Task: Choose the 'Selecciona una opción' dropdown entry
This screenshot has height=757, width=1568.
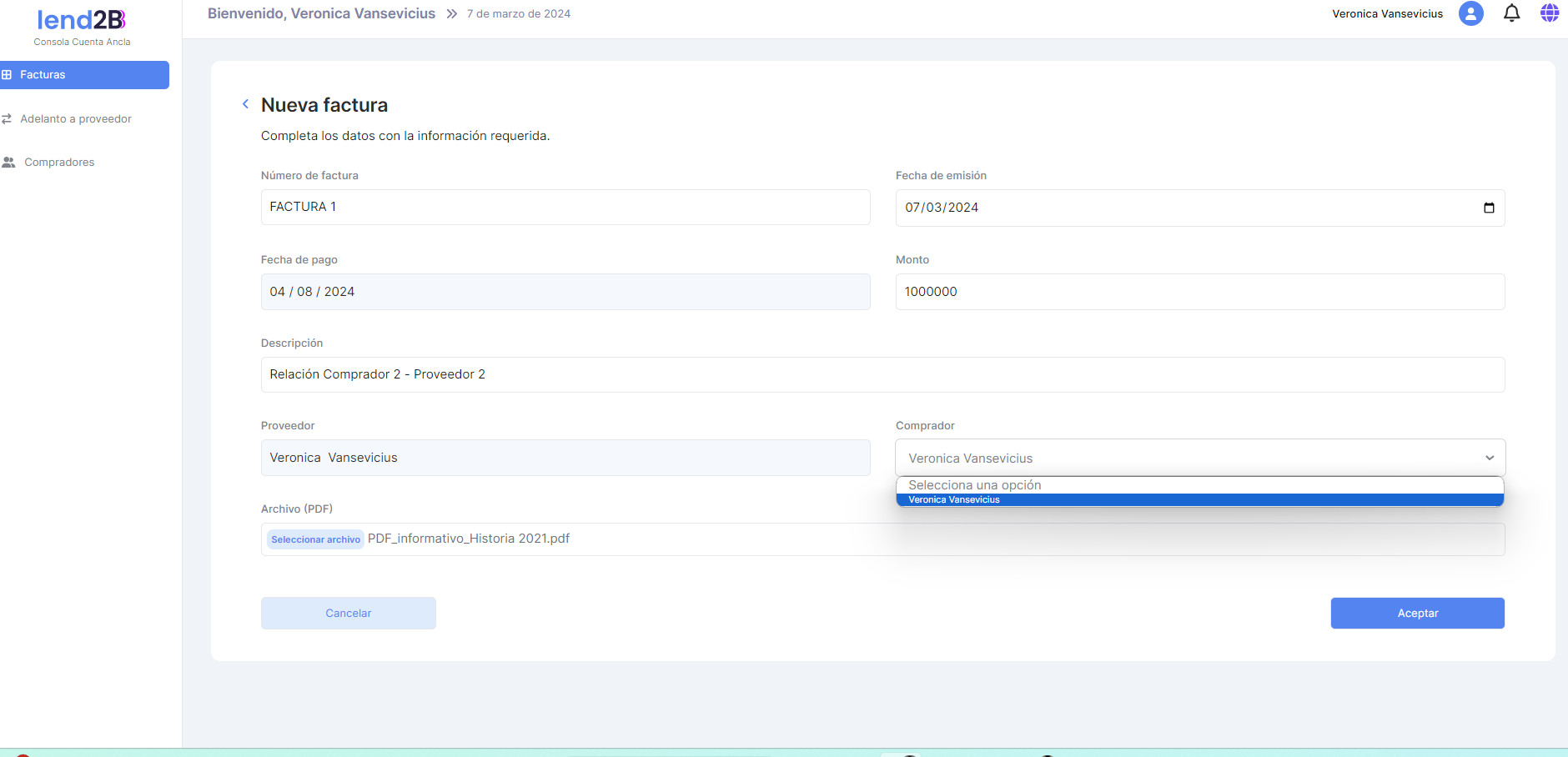Action: [x=974, y=485]
